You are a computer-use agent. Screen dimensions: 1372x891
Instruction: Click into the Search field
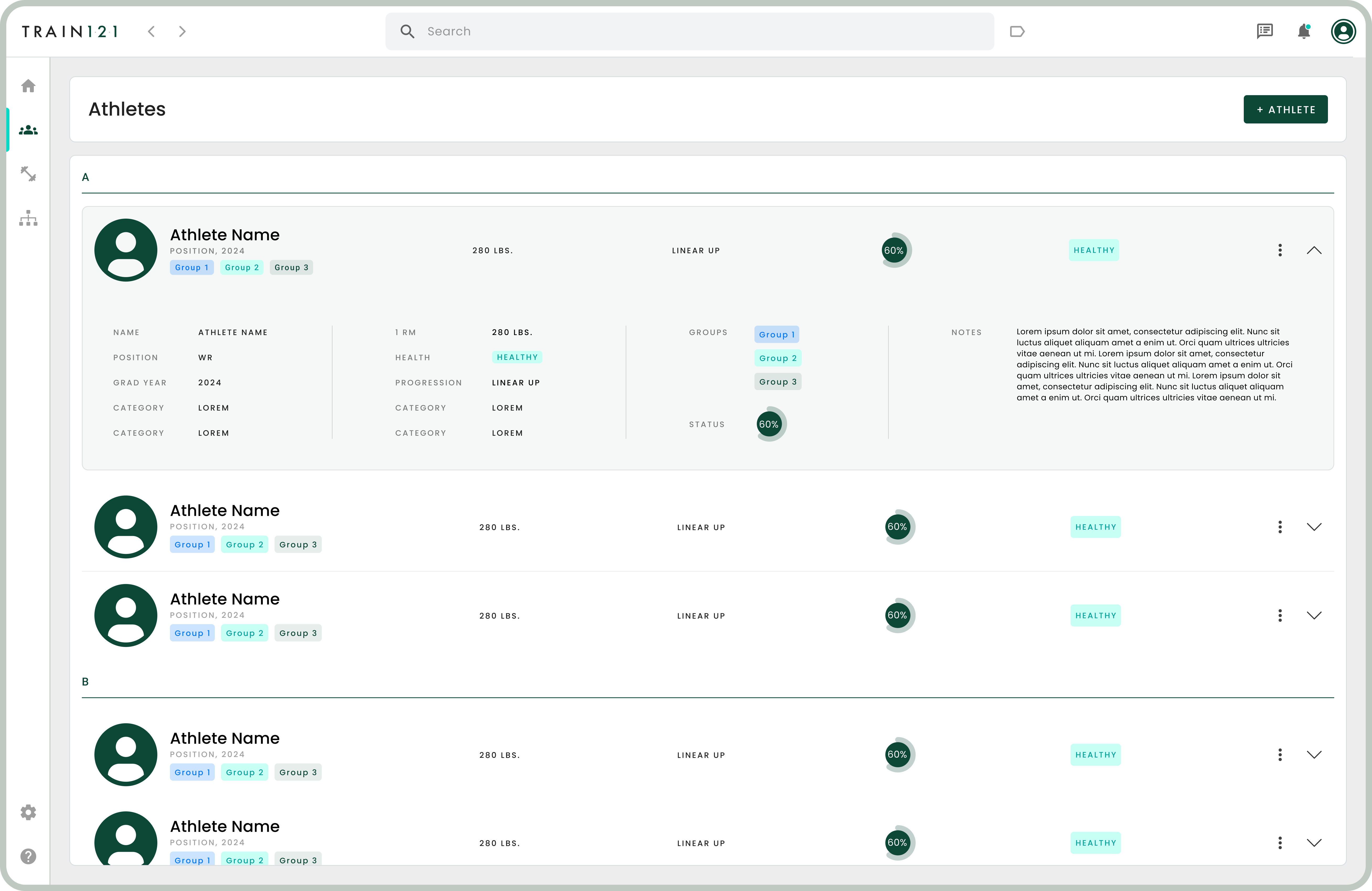(x=692, y=32)
